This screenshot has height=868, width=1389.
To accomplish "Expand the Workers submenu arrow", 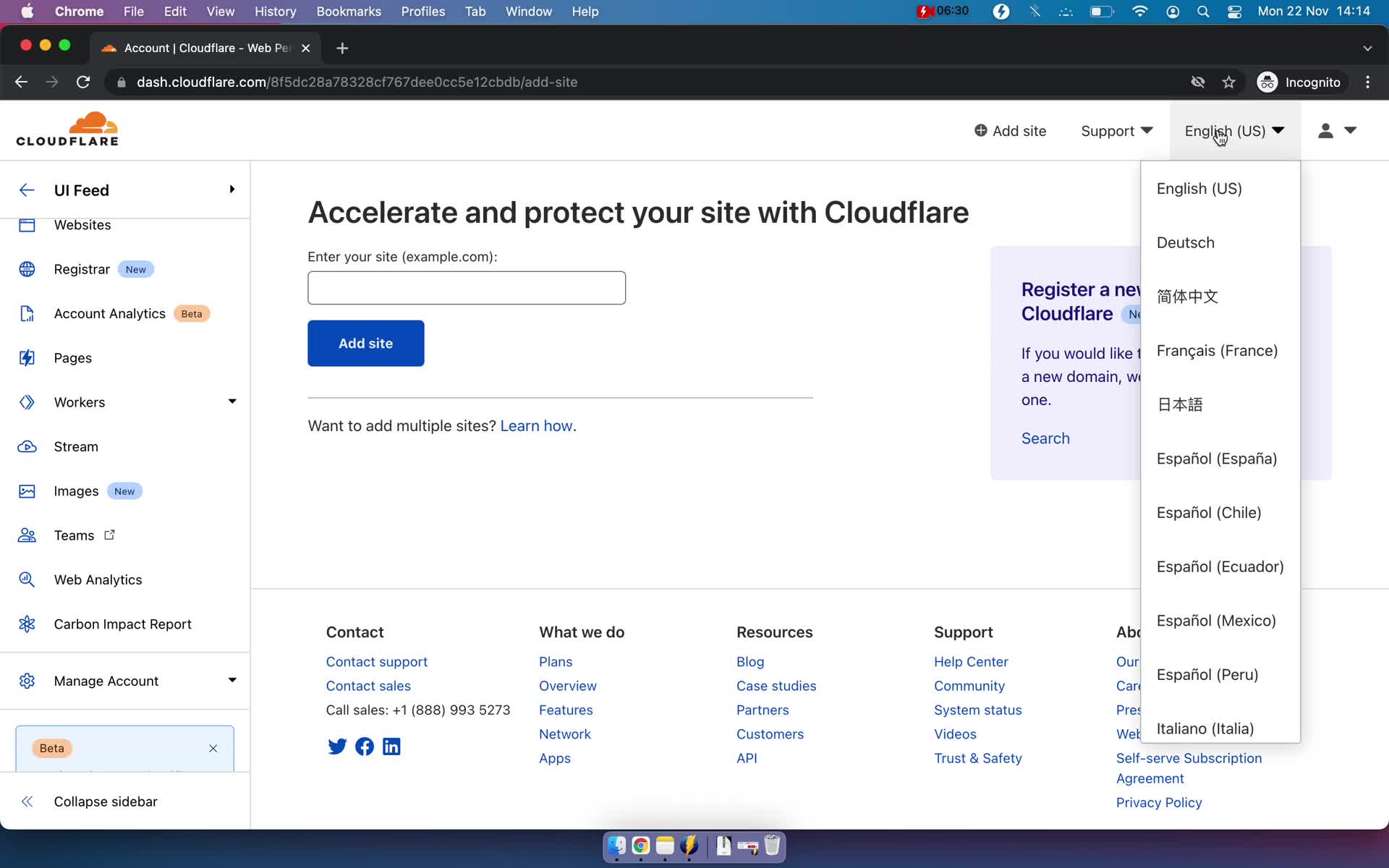I will pos(232,402).
